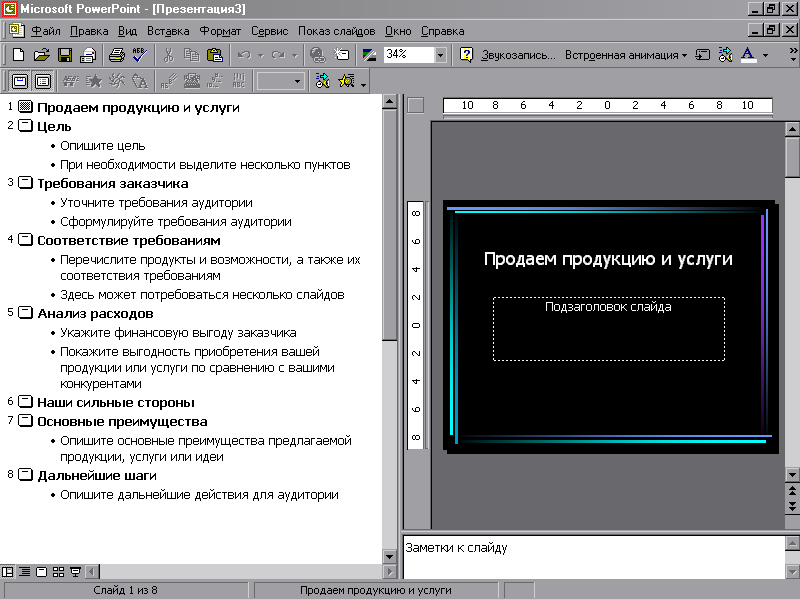The width and height of the screenshot is (800, 600).
Task: Toggle grayscale preview in the toolbar
Action: click(369, 55)
